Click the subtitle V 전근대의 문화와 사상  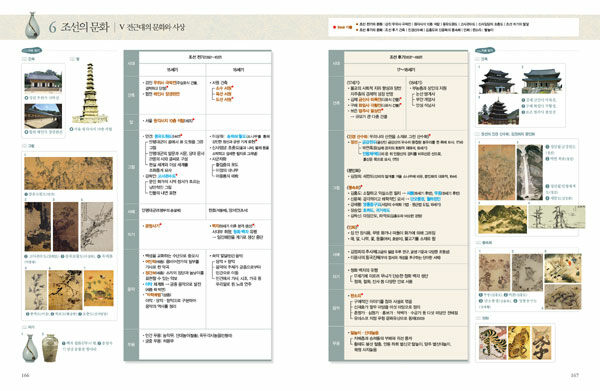pyautogui.click(x=152, y=27)
